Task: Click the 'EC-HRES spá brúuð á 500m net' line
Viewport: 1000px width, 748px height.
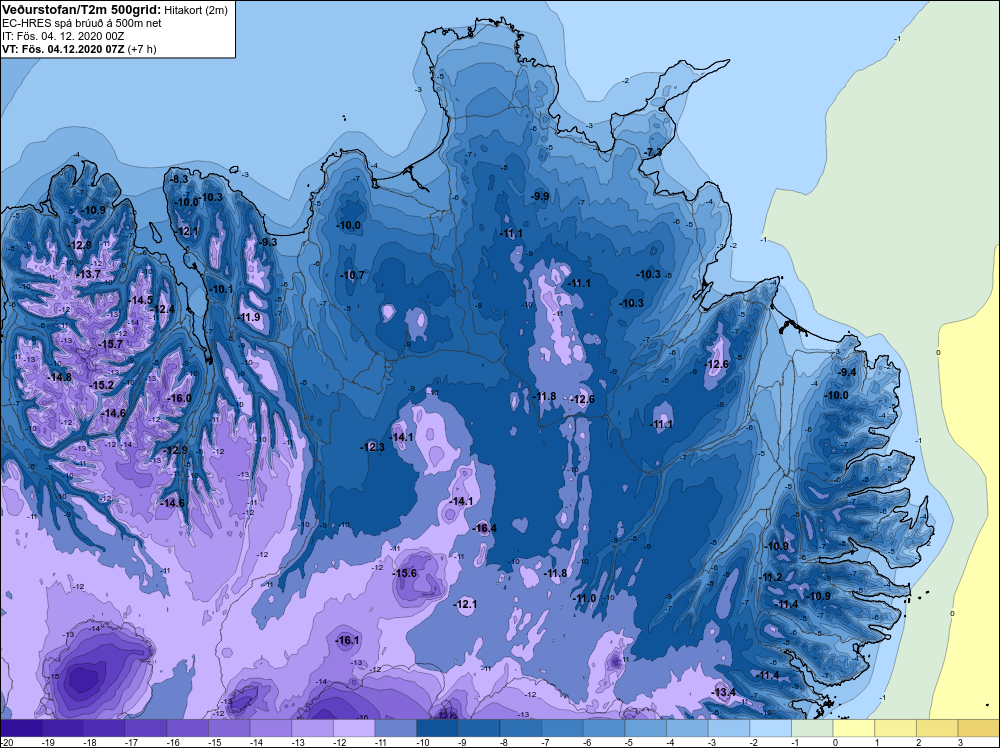Action: point(81,24)
